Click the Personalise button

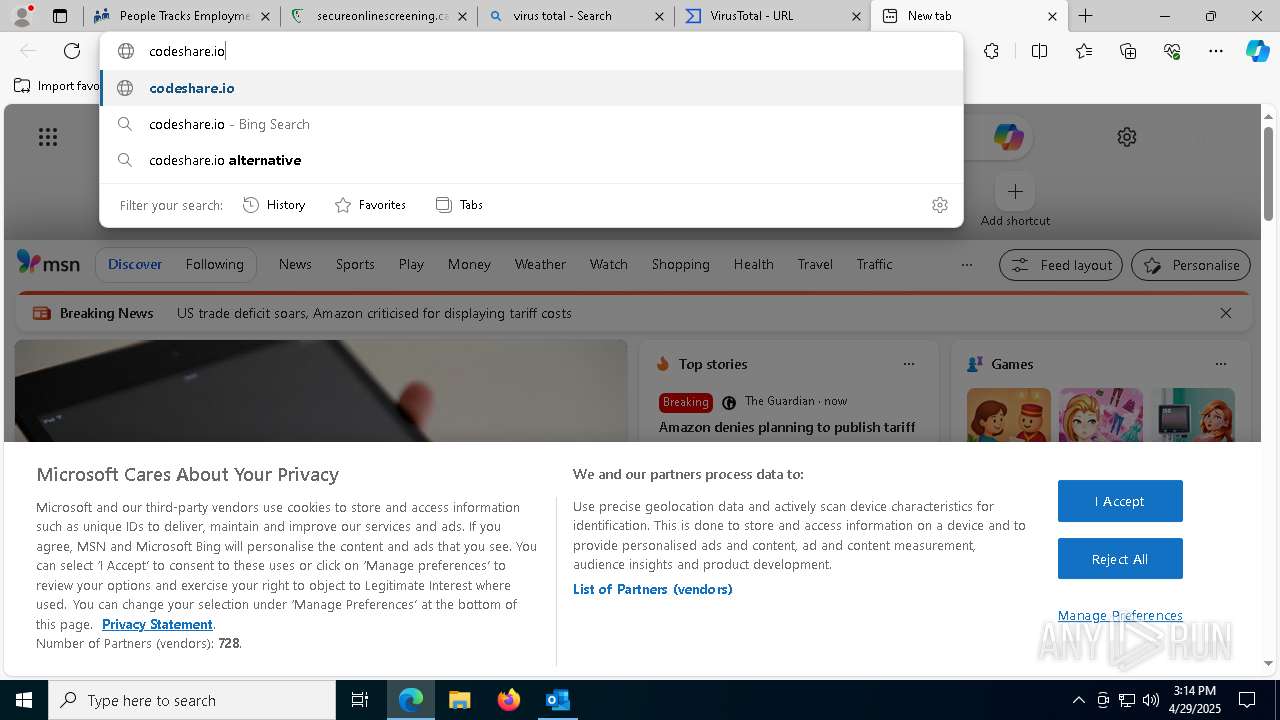pyautogui.click(x=1190, y=265)
